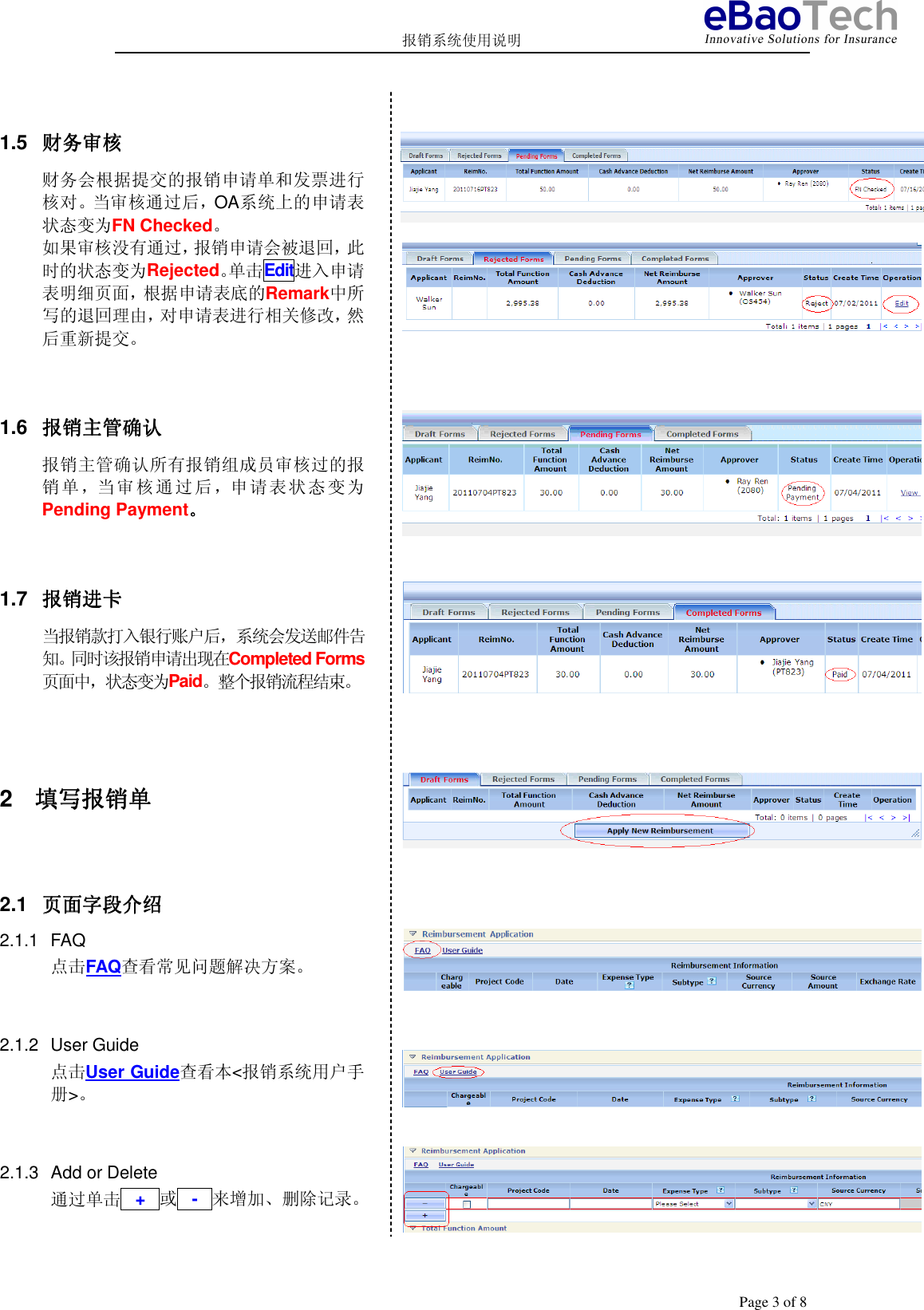
Task: Click the boxed plus symbol in section 2.1.3 text
Action: 140,1199
